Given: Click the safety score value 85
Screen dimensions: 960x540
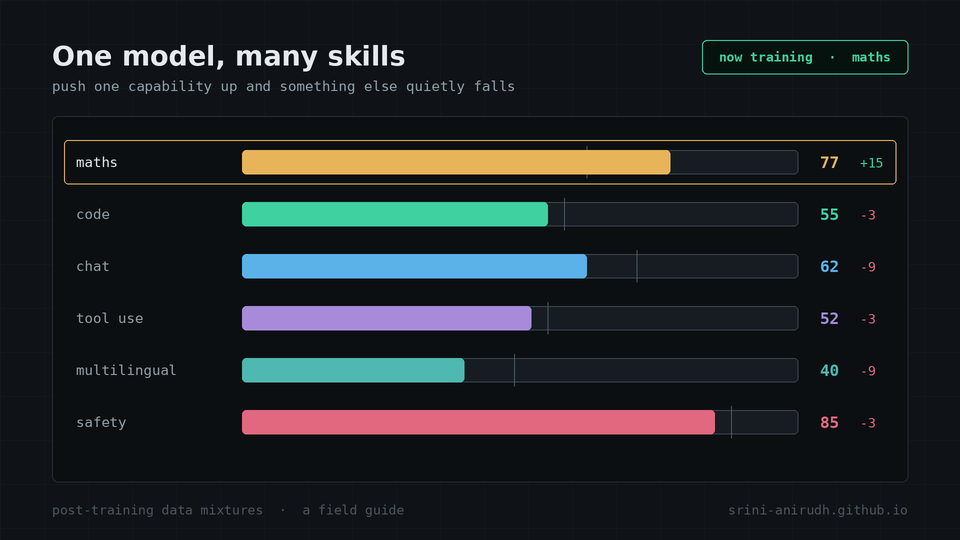Looking at the screenshot, I should click(829, 423).
